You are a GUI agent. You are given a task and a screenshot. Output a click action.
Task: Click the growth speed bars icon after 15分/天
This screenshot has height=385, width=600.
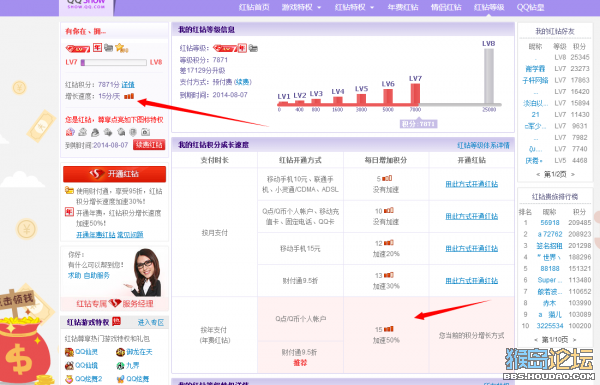pyautogui.click(x=129, y=96)
